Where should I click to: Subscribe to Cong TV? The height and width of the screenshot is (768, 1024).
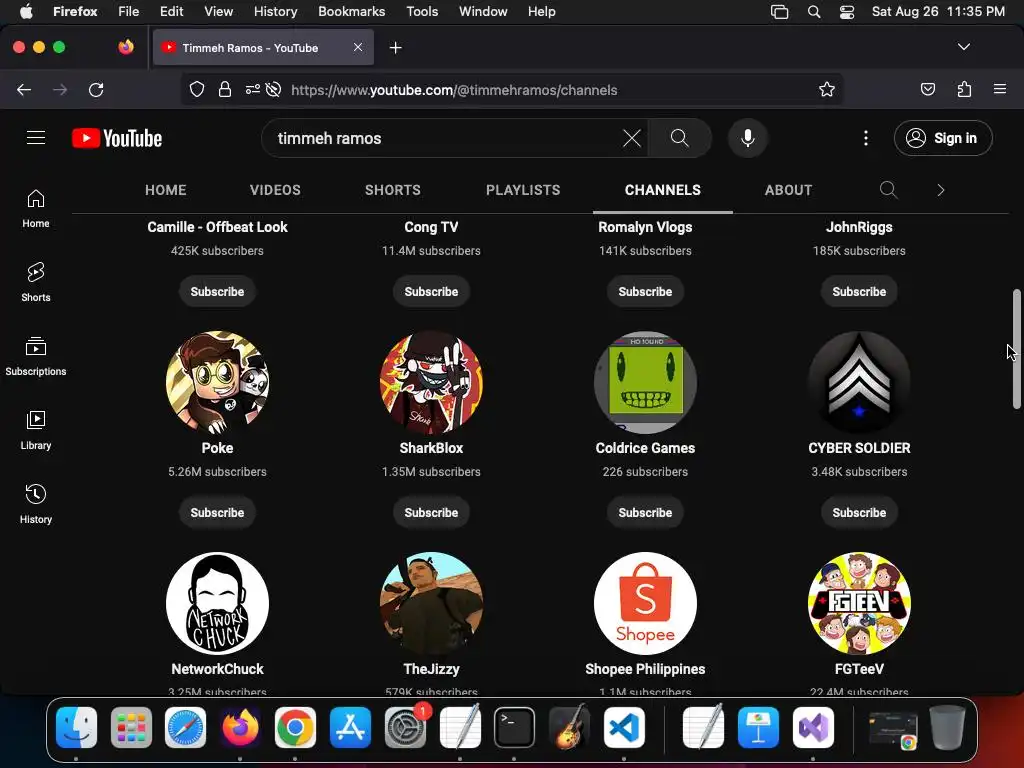coord(431,292)
